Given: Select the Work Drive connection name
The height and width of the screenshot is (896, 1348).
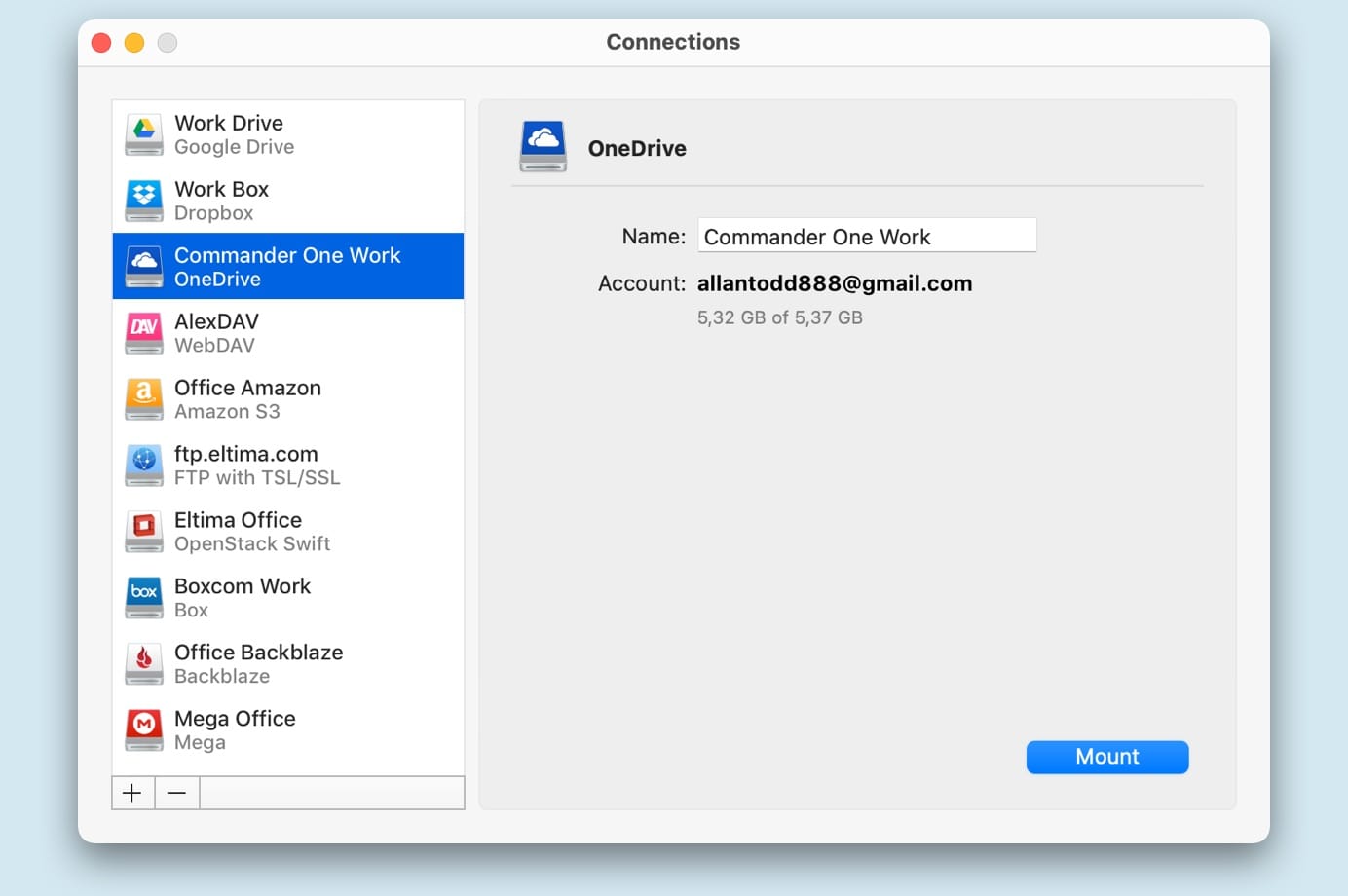Looking at the screenshot, I should [x=229, y=123].
